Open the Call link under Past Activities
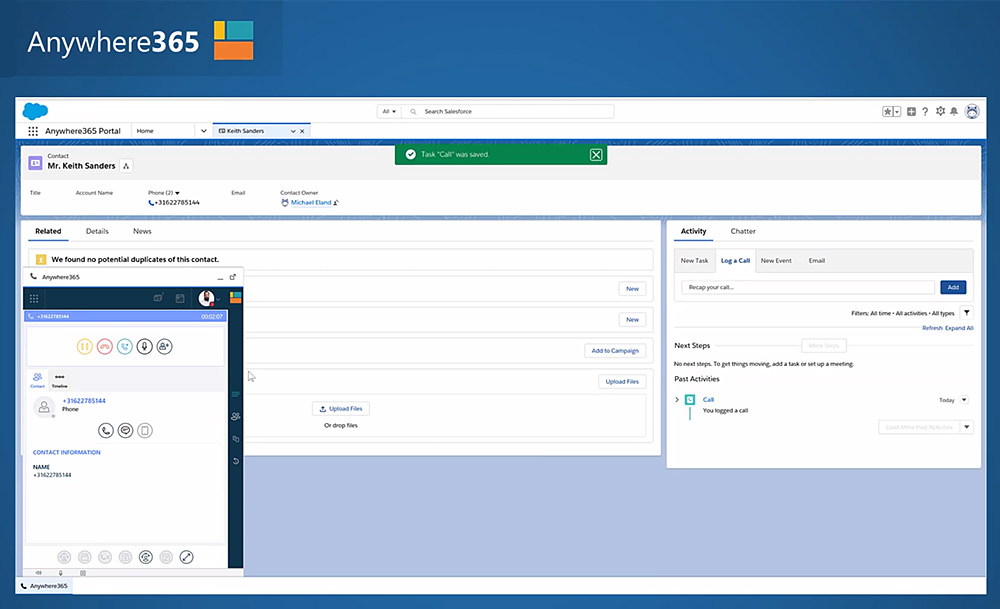The height and width of the screenshot is (609, 1000). pos(708,400)
